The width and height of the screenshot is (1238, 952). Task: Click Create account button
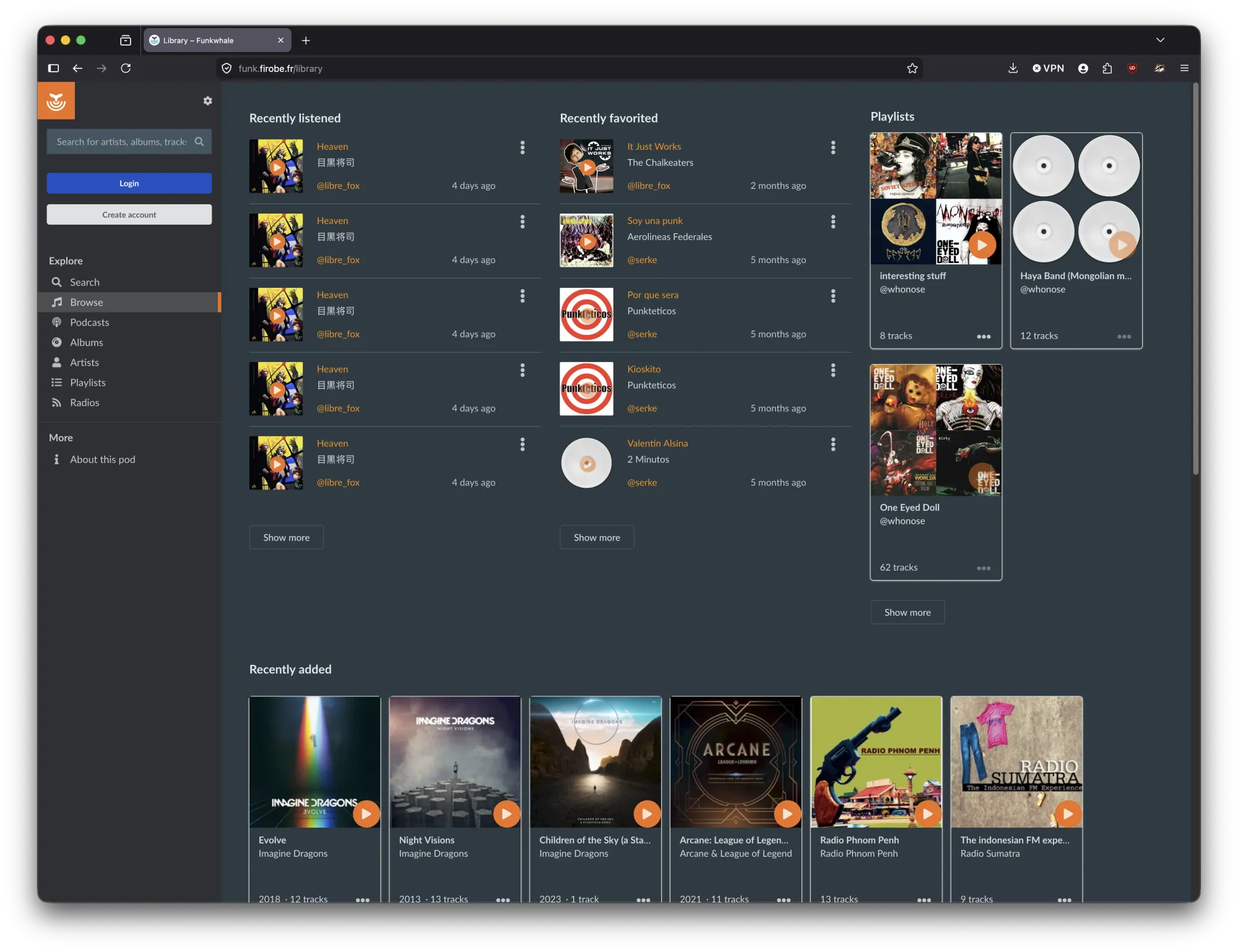(129, 215)
